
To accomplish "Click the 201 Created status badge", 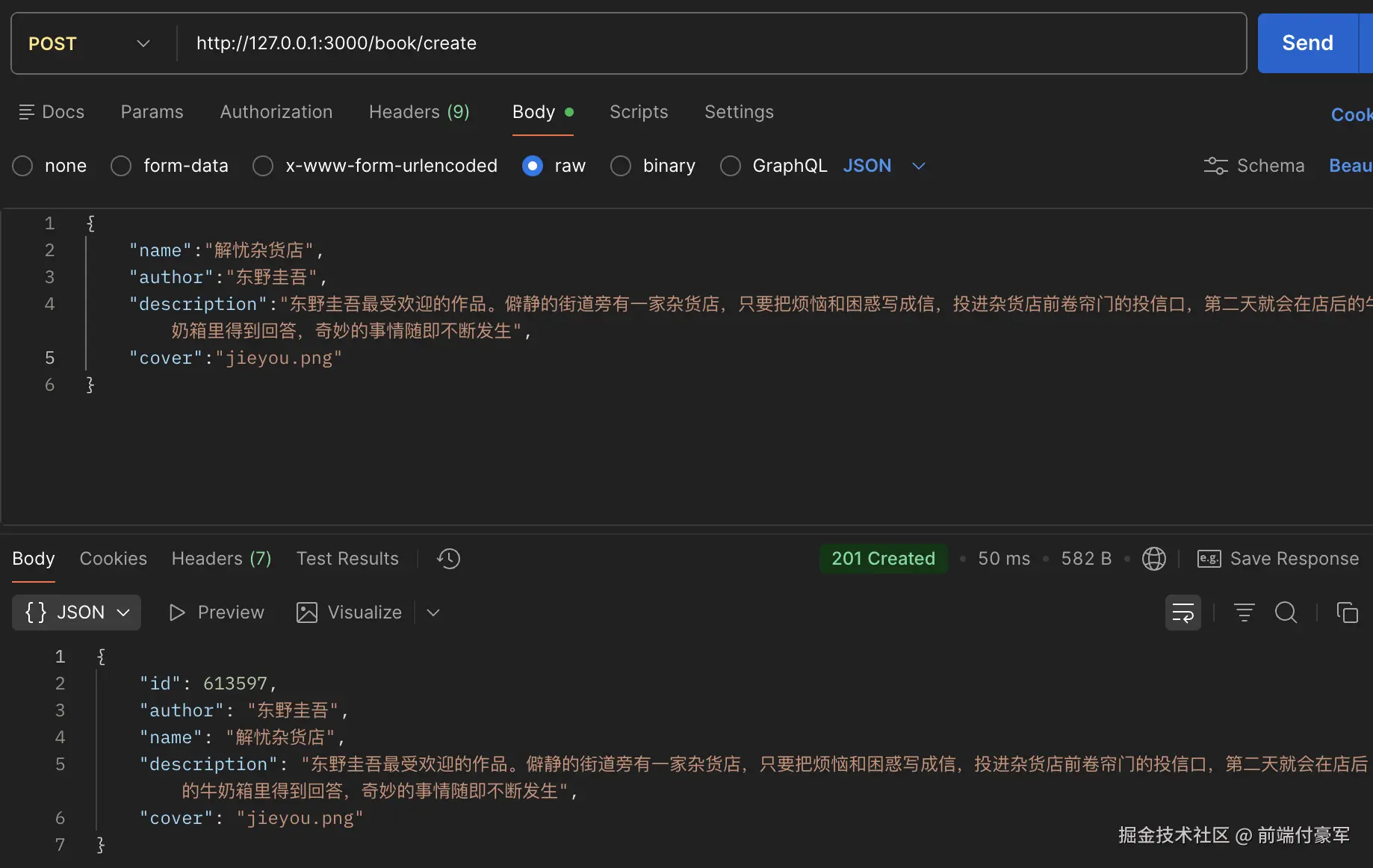I will coord(884,559).
